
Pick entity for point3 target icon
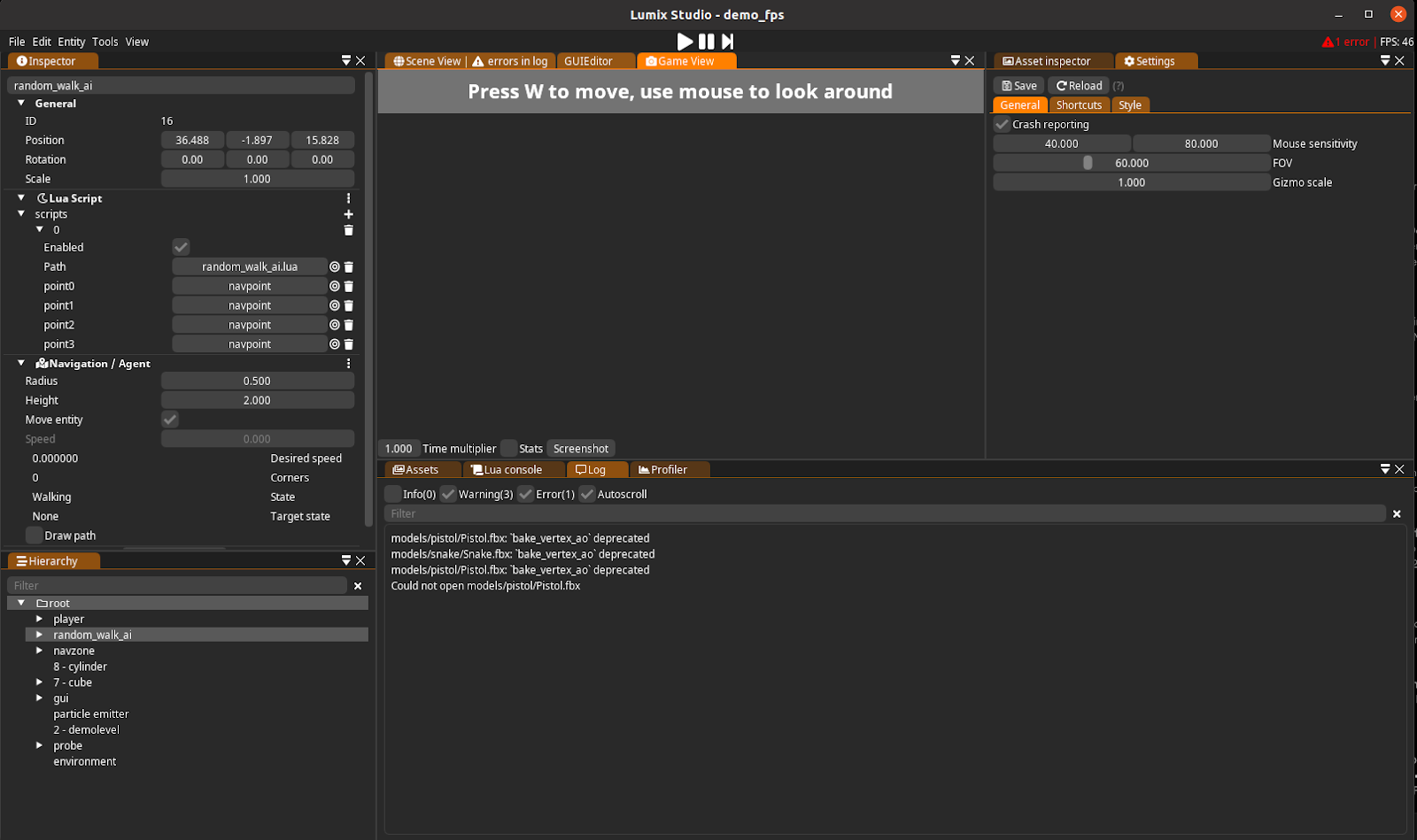(x=335, y=344)
